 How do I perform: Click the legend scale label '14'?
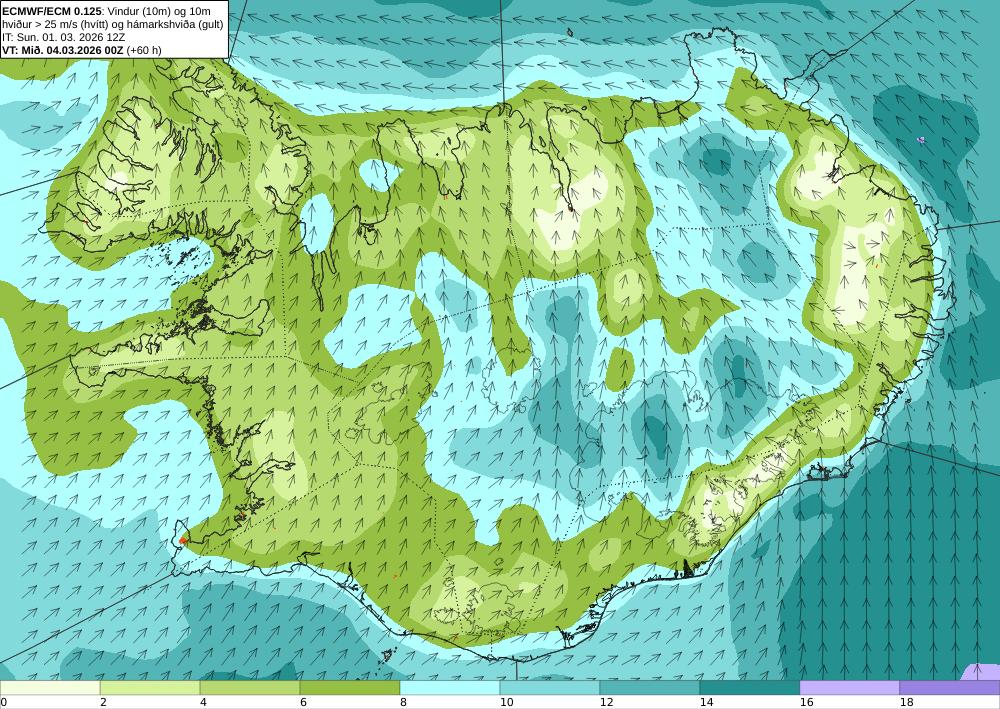[706, 703]
